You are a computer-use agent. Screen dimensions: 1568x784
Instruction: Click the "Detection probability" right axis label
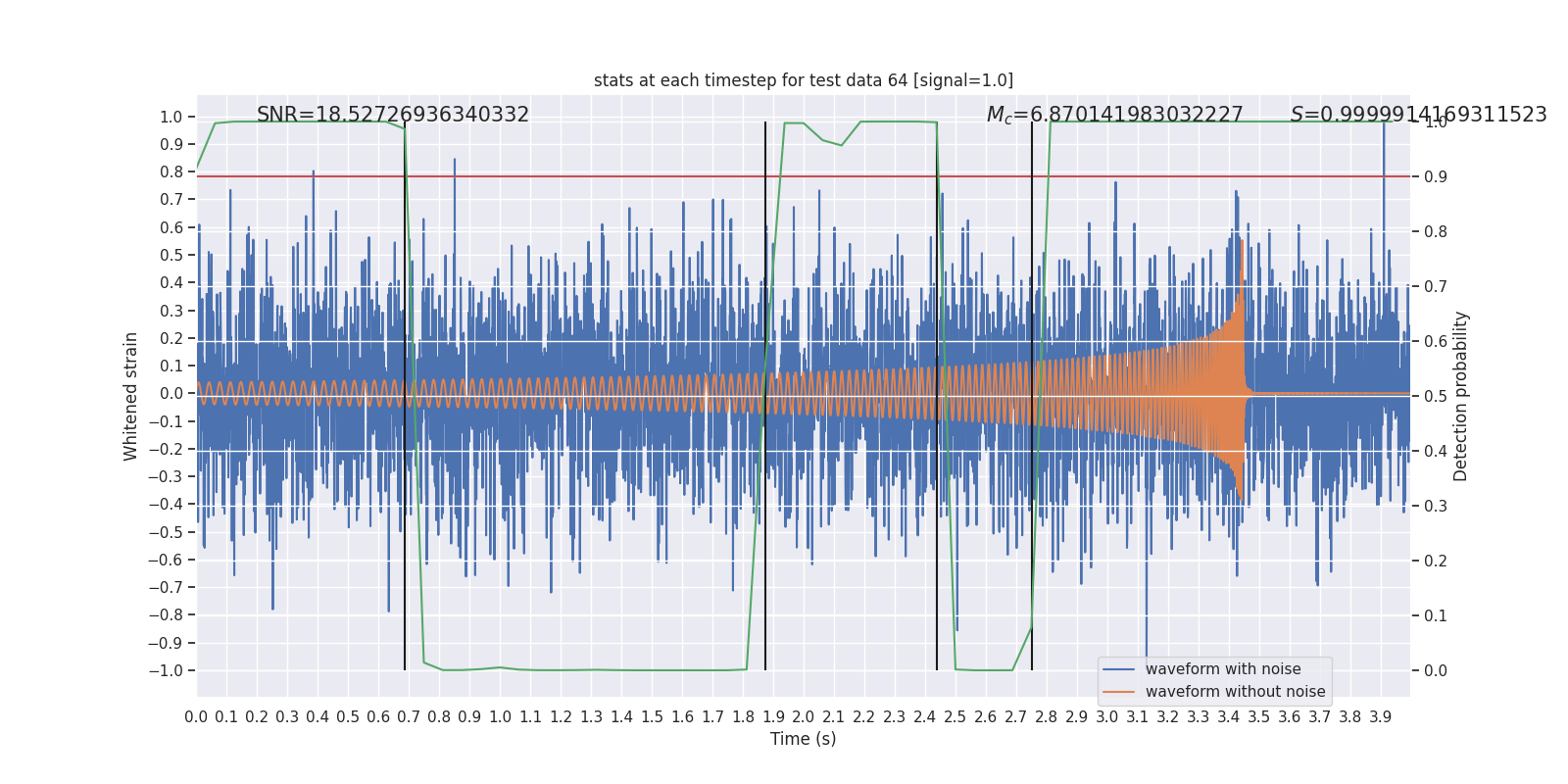point(1461,396)
